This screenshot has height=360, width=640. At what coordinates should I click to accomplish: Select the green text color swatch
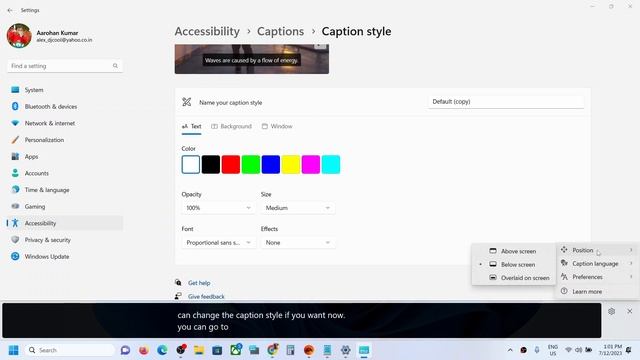tap(251, 164)
